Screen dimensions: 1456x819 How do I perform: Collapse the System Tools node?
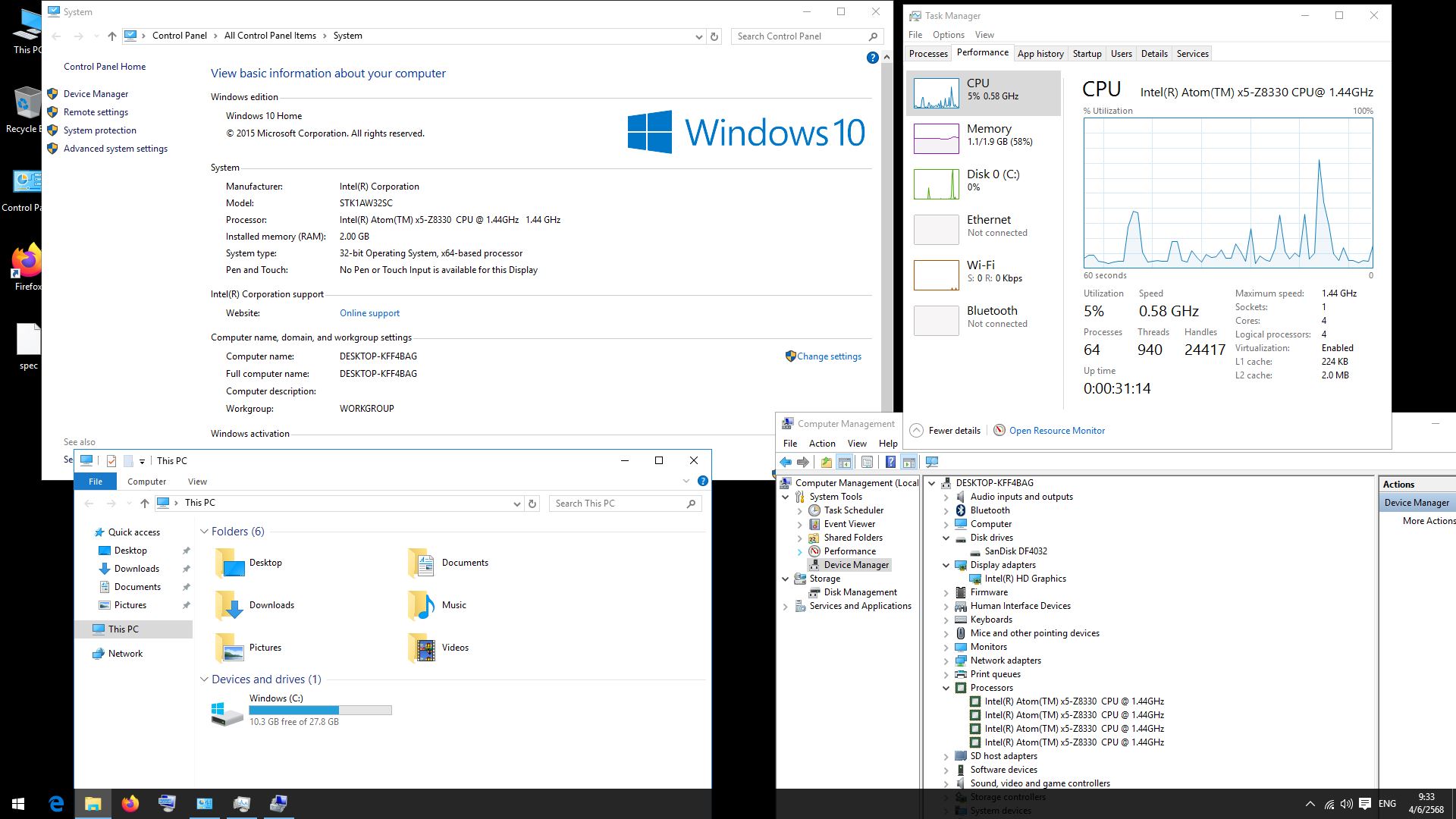tap(786, 497)
